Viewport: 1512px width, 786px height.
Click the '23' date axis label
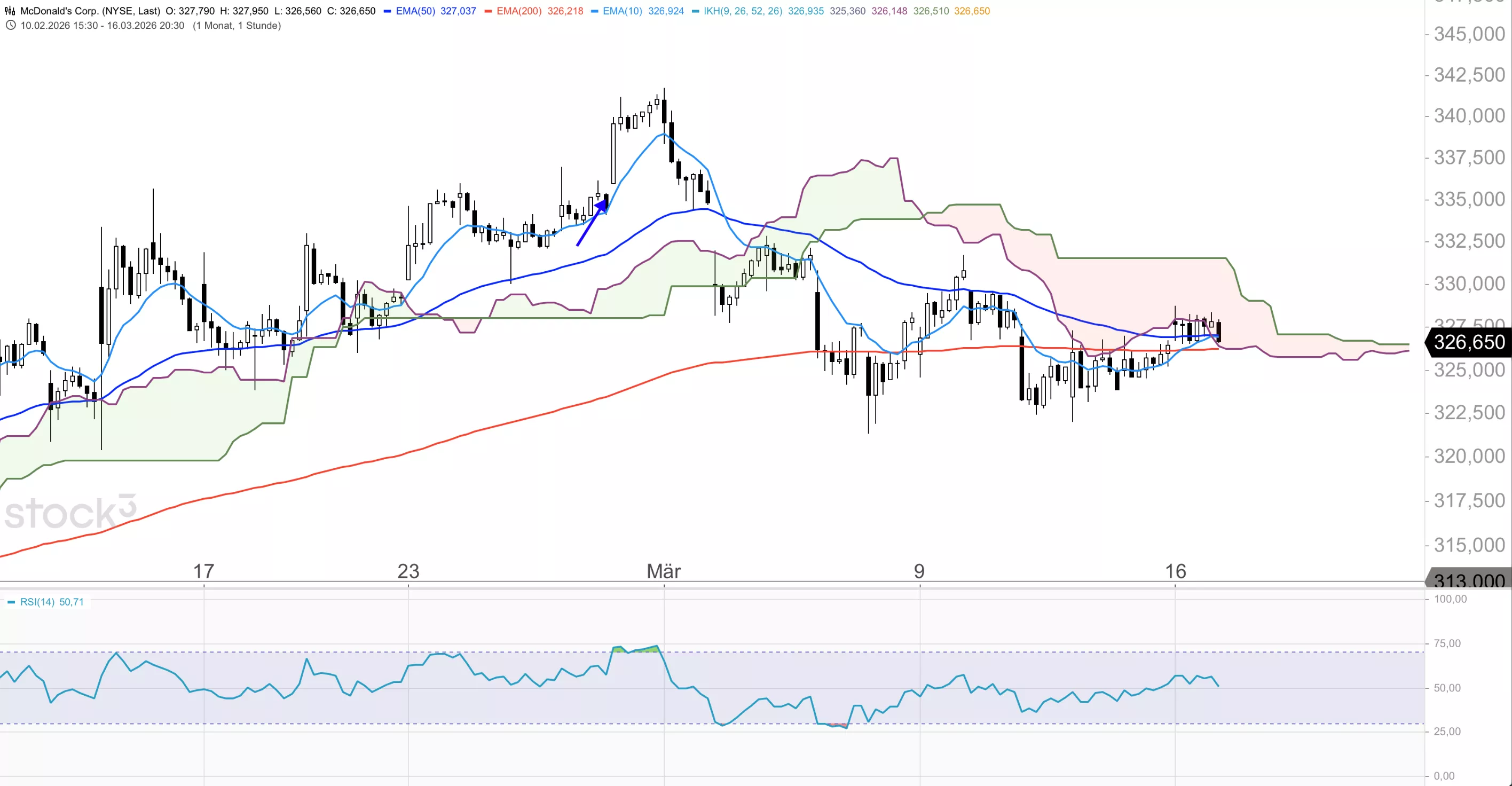pos(408,571)
